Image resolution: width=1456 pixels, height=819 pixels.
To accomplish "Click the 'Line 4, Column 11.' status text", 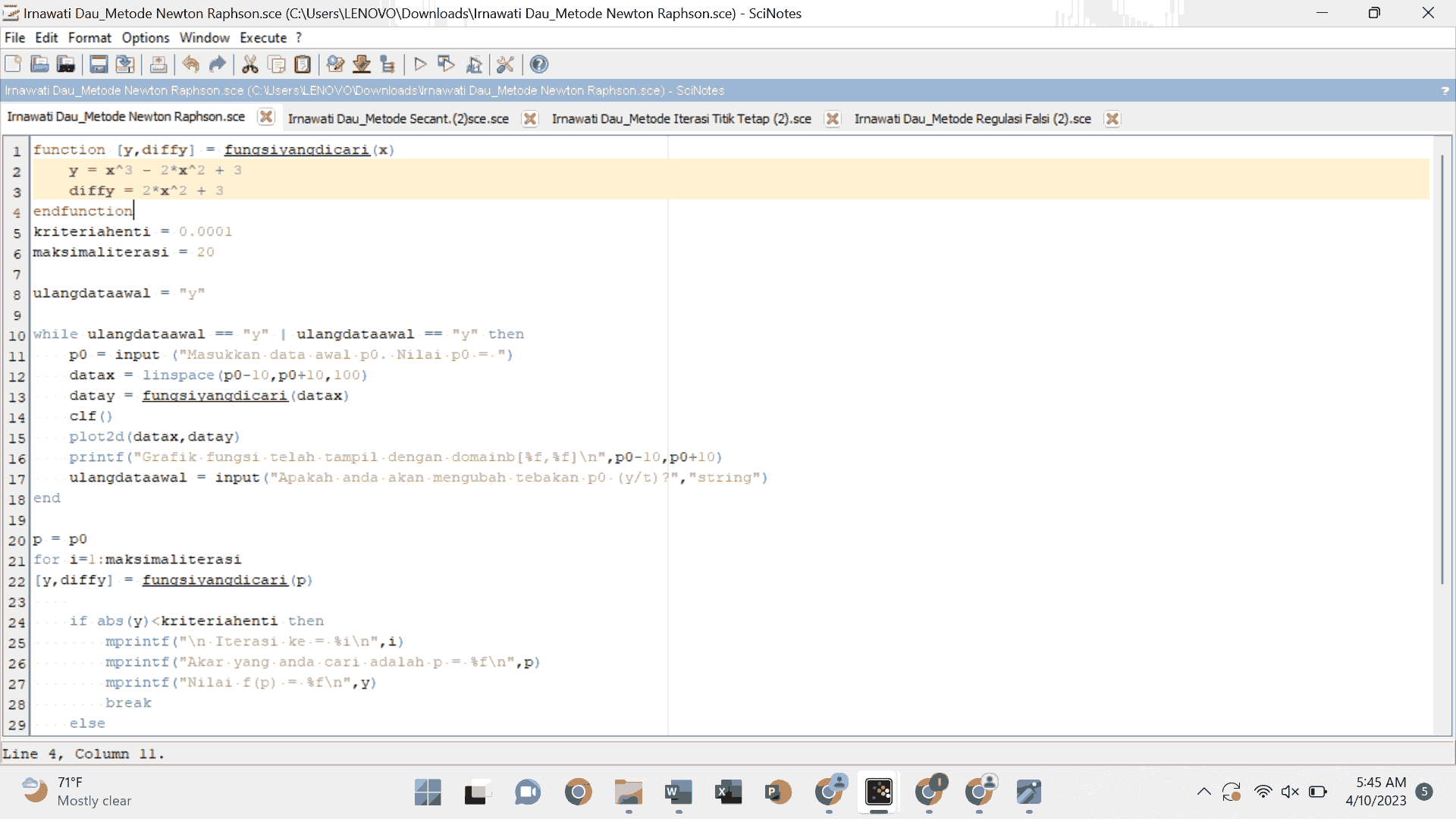I will click(83, 754).
